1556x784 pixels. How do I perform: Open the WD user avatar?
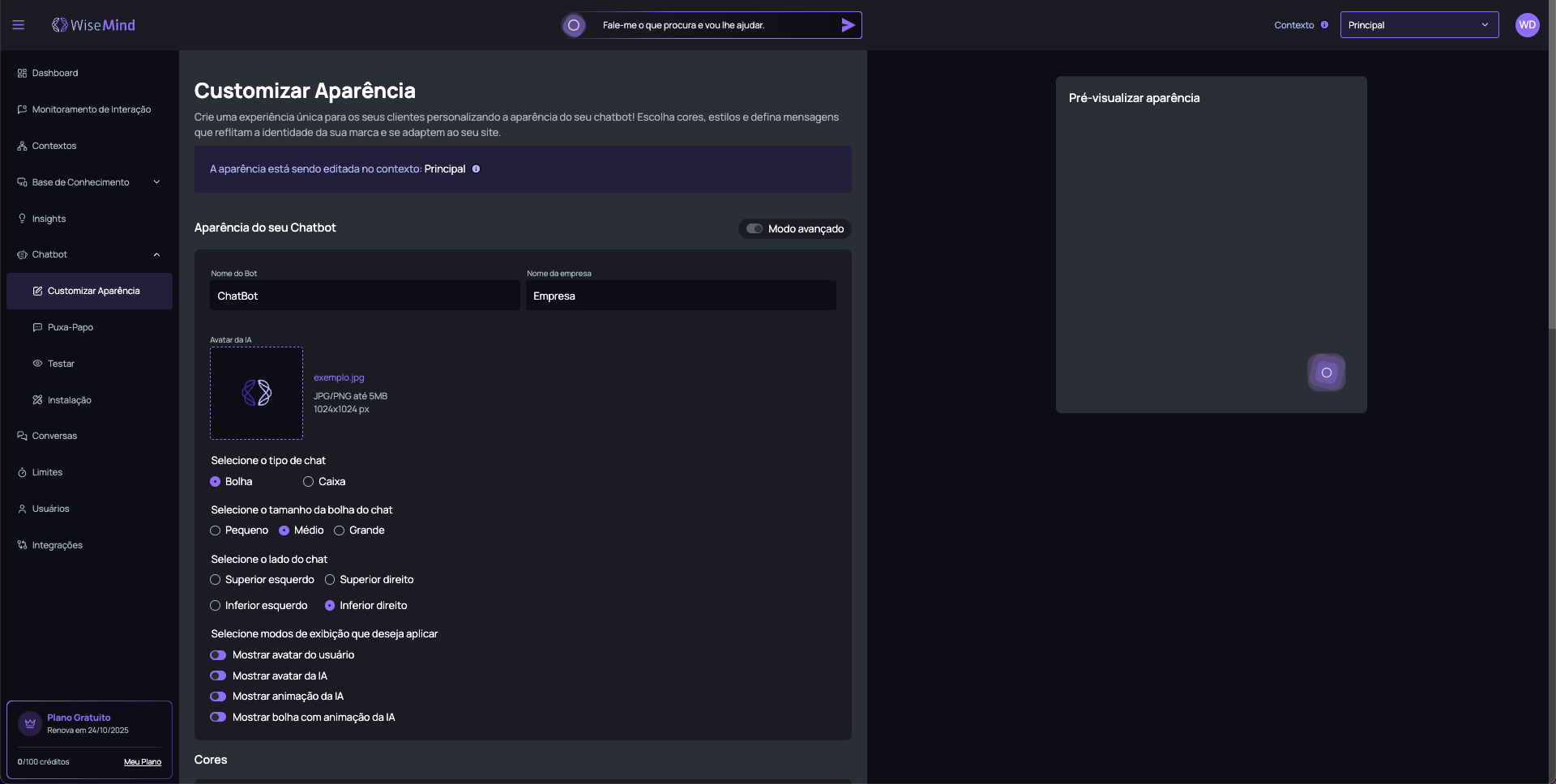coord(1527,25)
